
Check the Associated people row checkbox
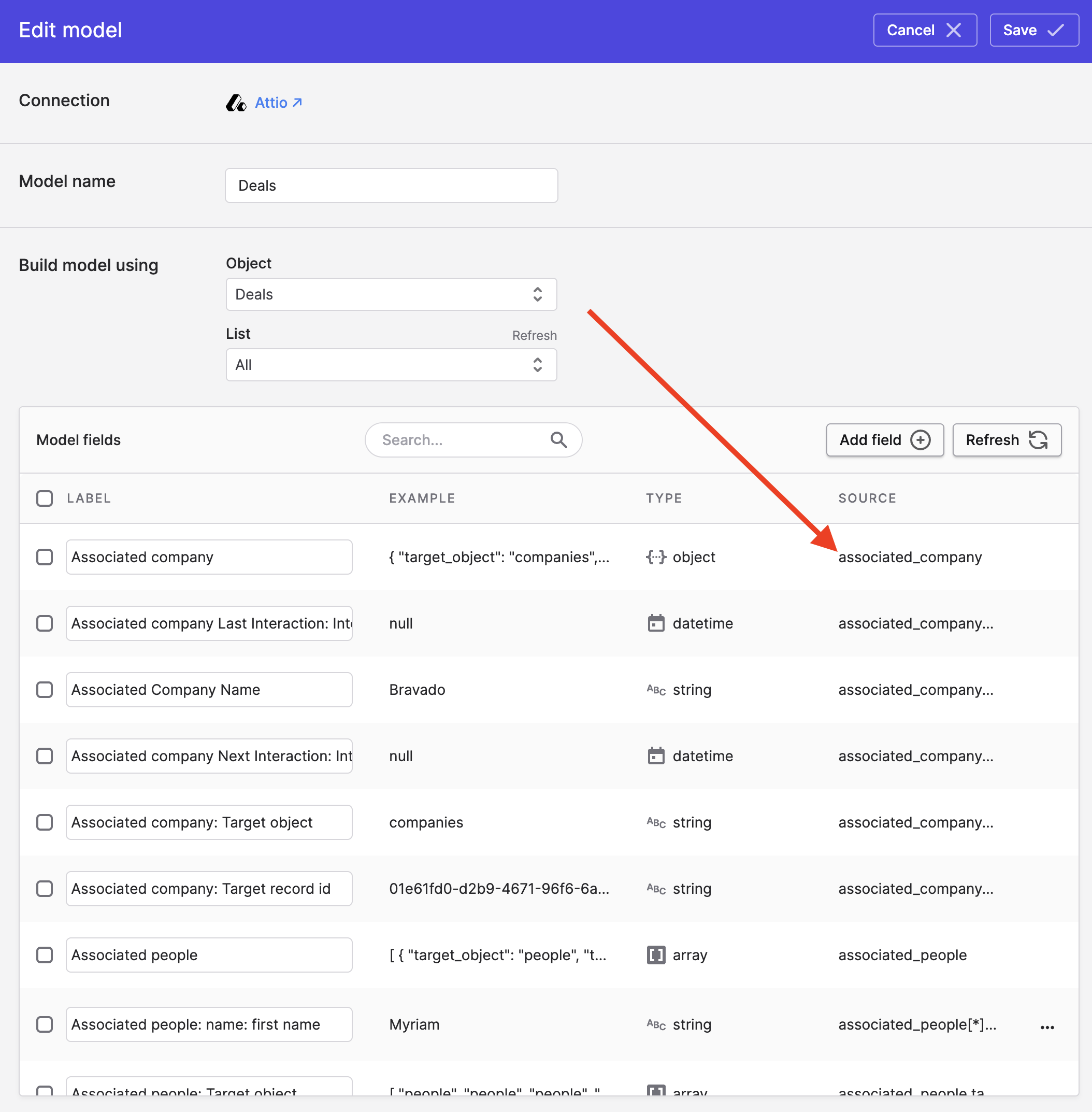click(45, 955)
